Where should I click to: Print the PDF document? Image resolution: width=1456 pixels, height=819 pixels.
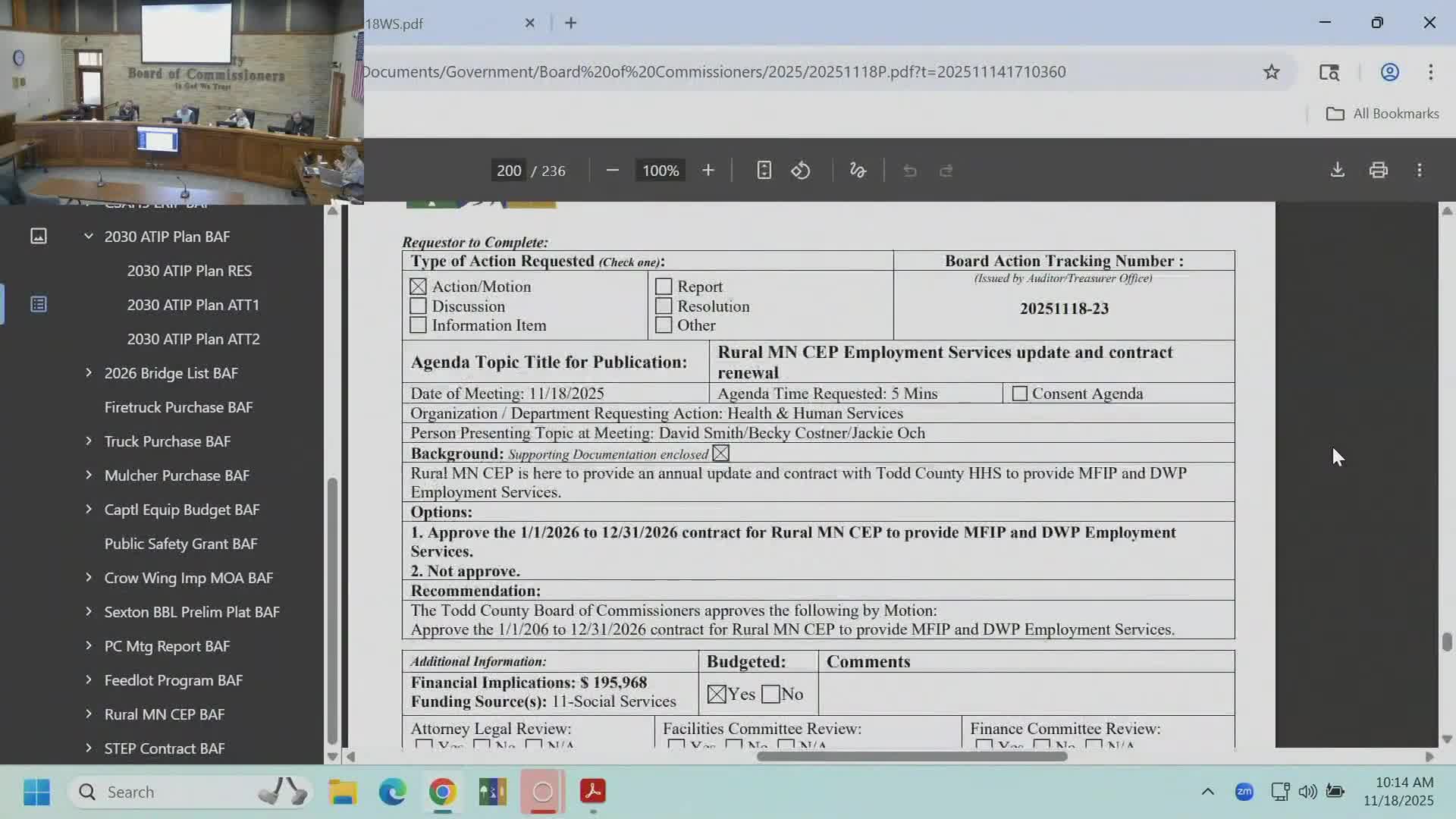[1379, 171]
